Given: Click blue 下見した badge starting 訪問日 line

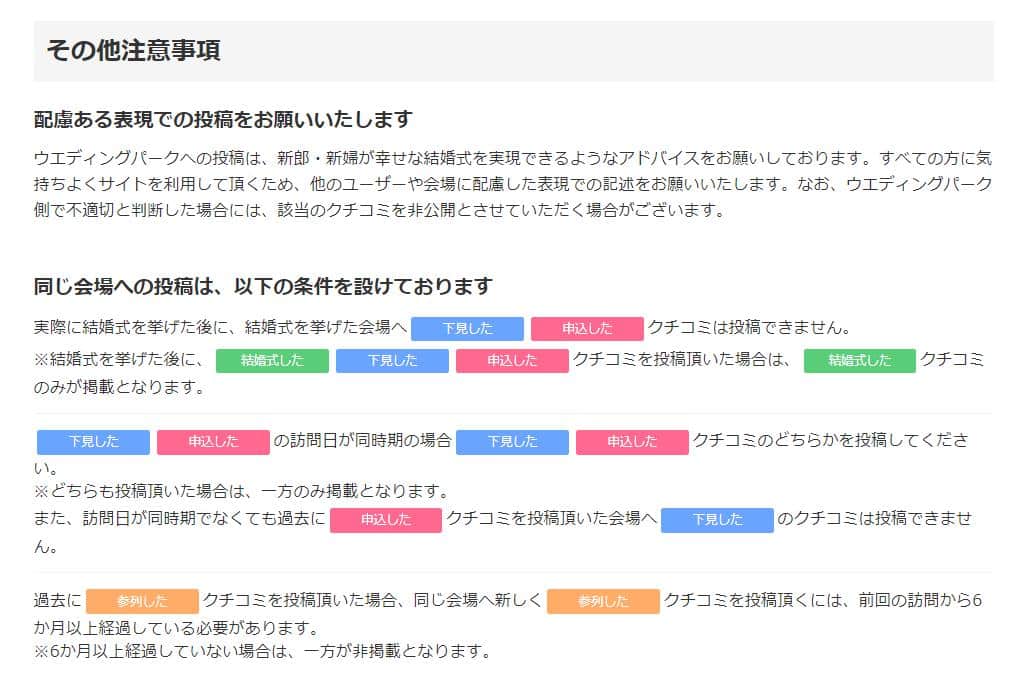Looking at the screenshot, I should click(93, 442).
